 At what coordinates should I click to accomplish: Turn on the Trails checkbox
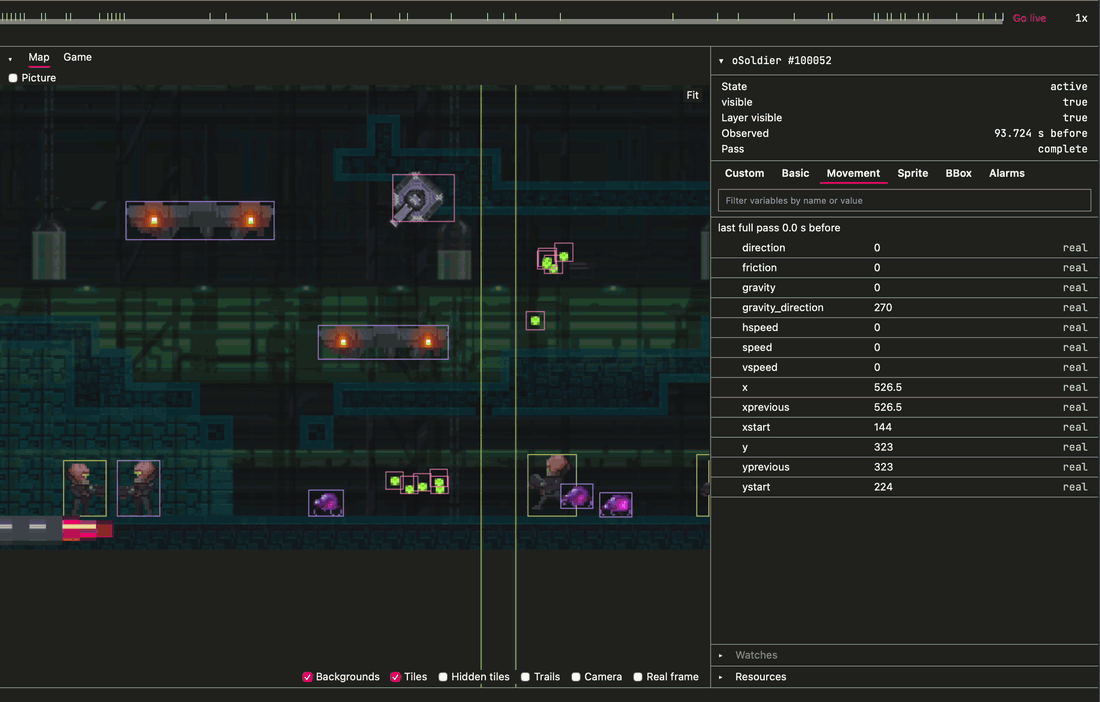point(525,677)
